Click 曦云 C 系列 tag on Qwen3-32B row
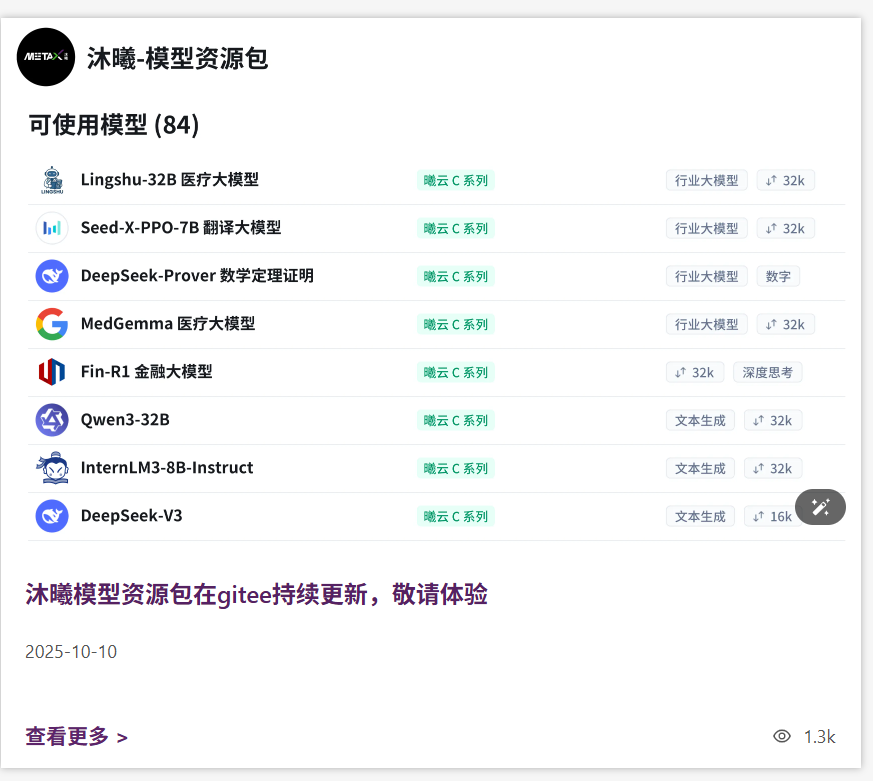The height and width of the screenshot is (781, 873). [456, 421]
